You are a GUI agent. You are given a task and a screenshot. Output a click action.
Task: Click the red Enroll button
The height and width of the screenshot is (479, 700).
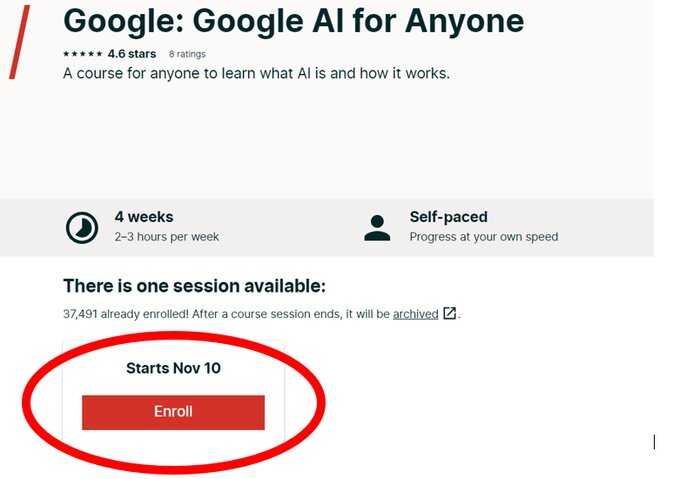pos(173,412)
